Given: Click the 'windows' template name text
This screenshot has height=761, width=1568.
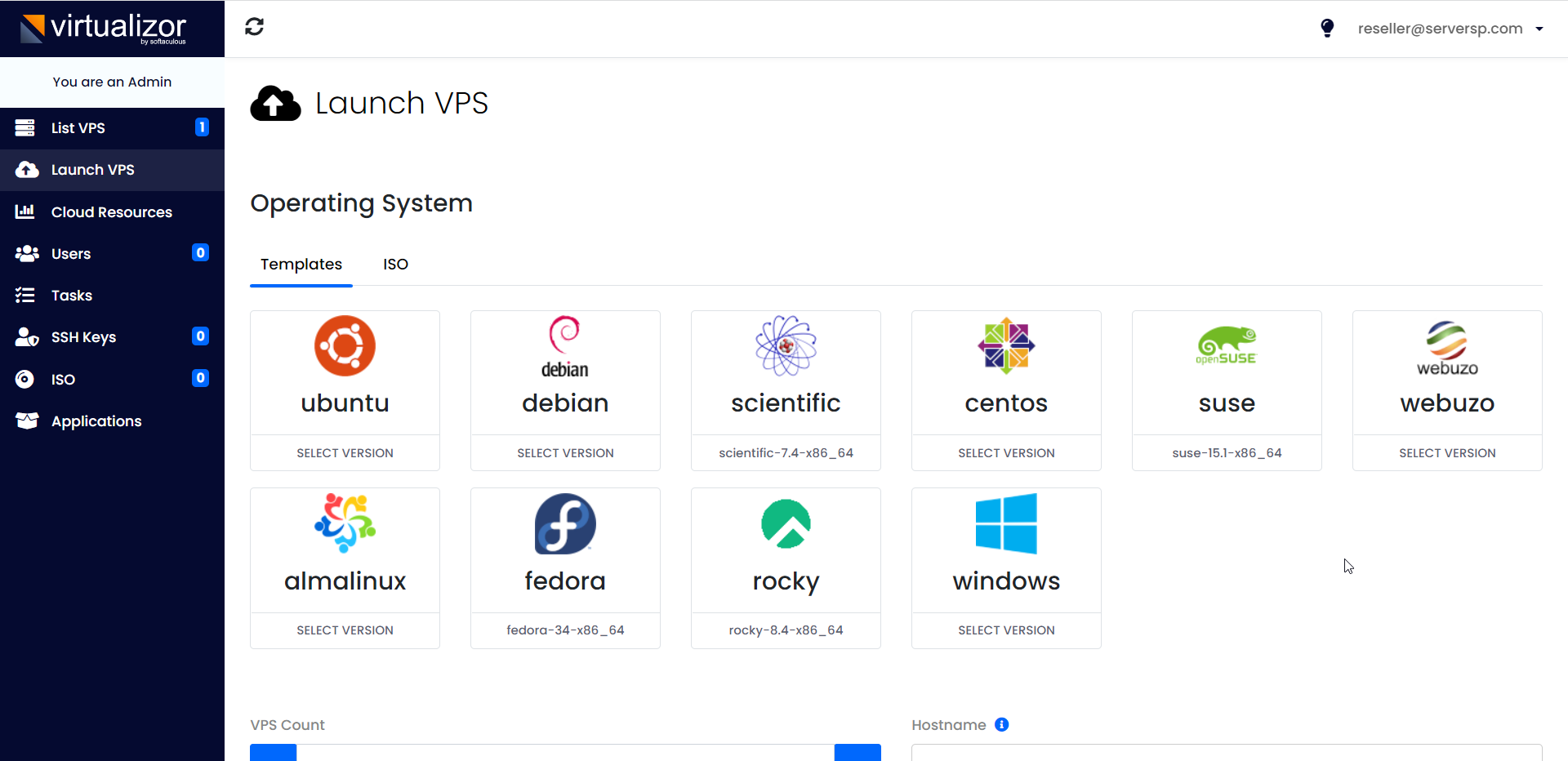Looking at the screenshot, I should pyautogui.click(x=1006, y=581).
